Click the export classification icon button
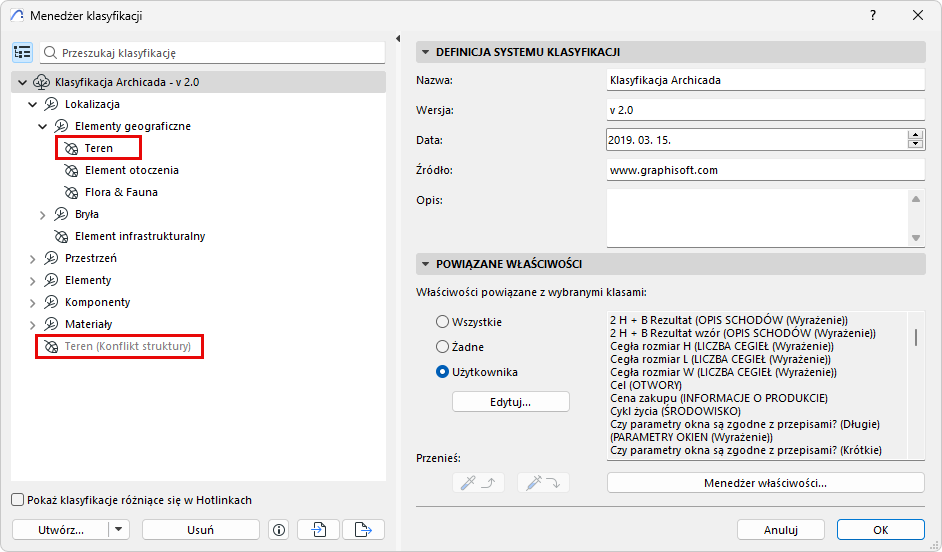The image size is (942, 552). click(x=363, y=530)
